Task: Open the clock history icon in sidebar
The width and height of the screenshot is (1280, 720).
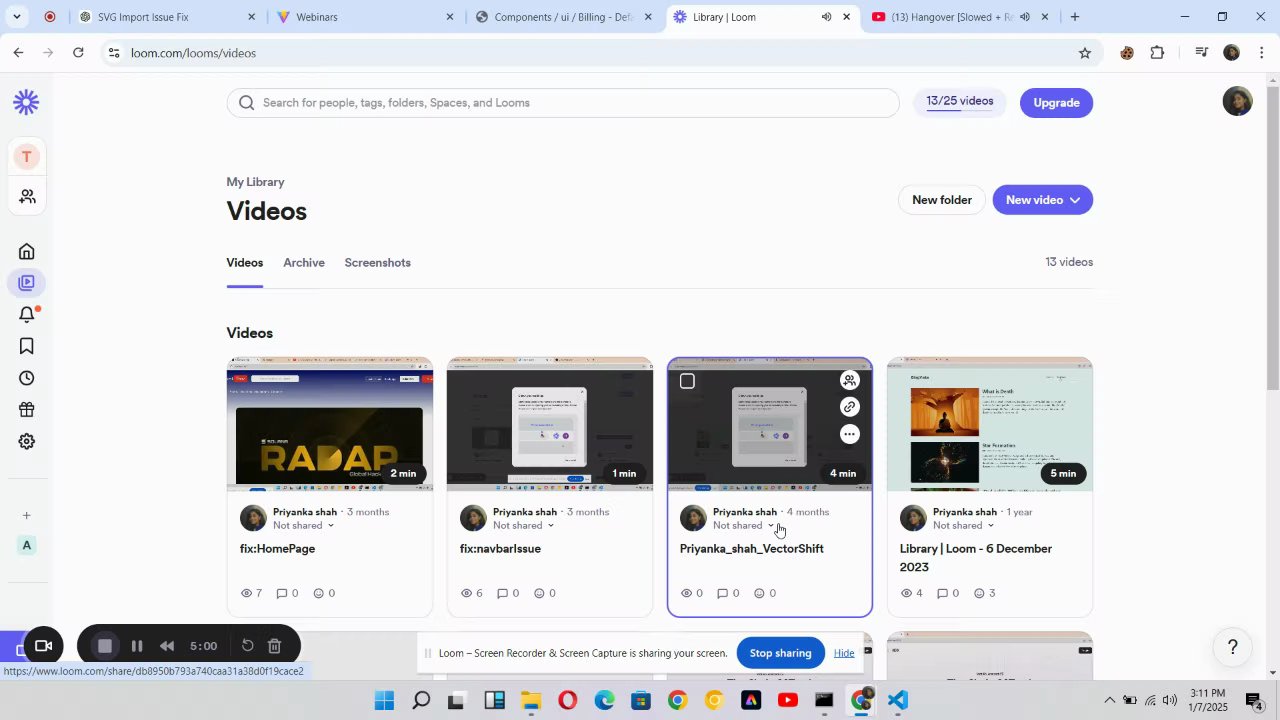Action: coord(27,378)
